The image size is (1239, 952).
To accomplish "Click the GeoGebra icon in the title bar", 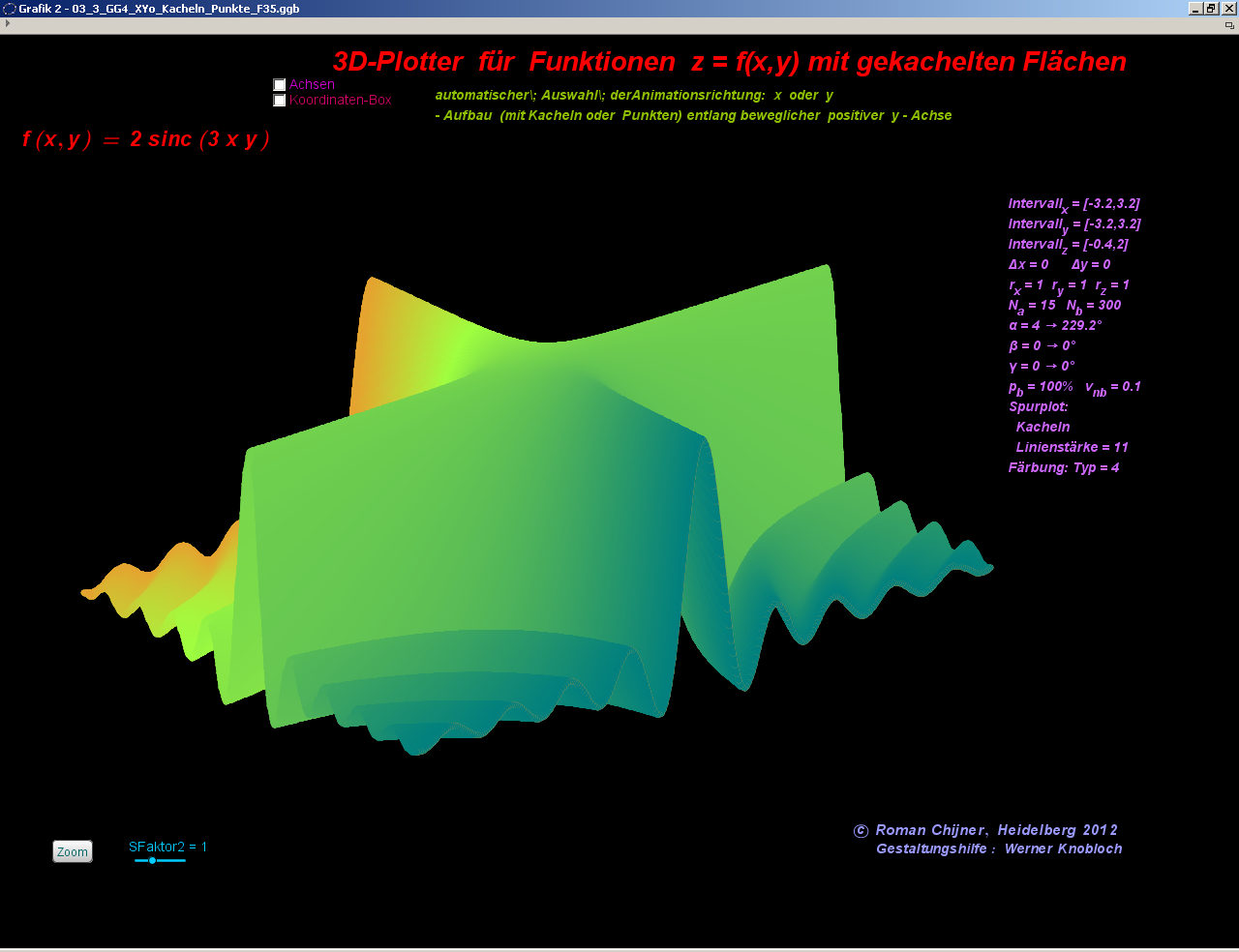I will (x=10, y=9).
